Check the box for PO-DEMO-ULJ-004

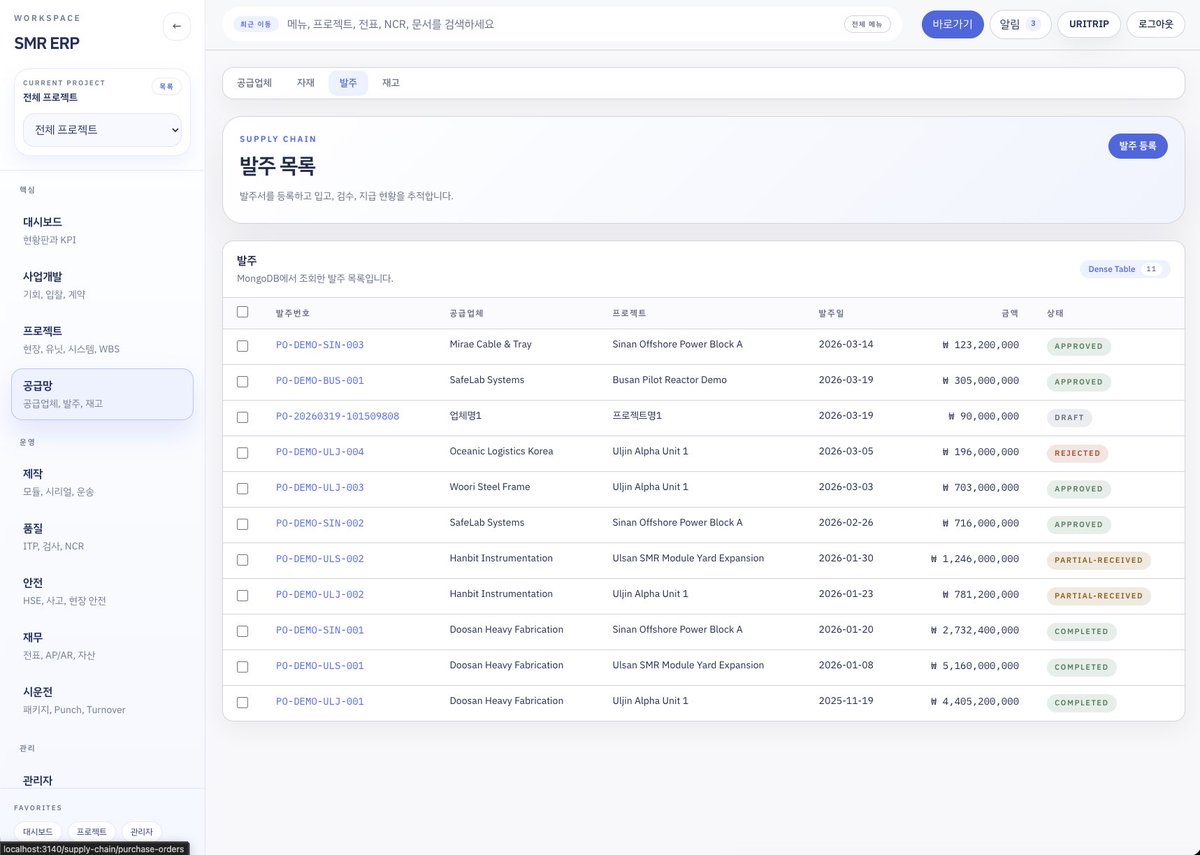coord(242,452)
